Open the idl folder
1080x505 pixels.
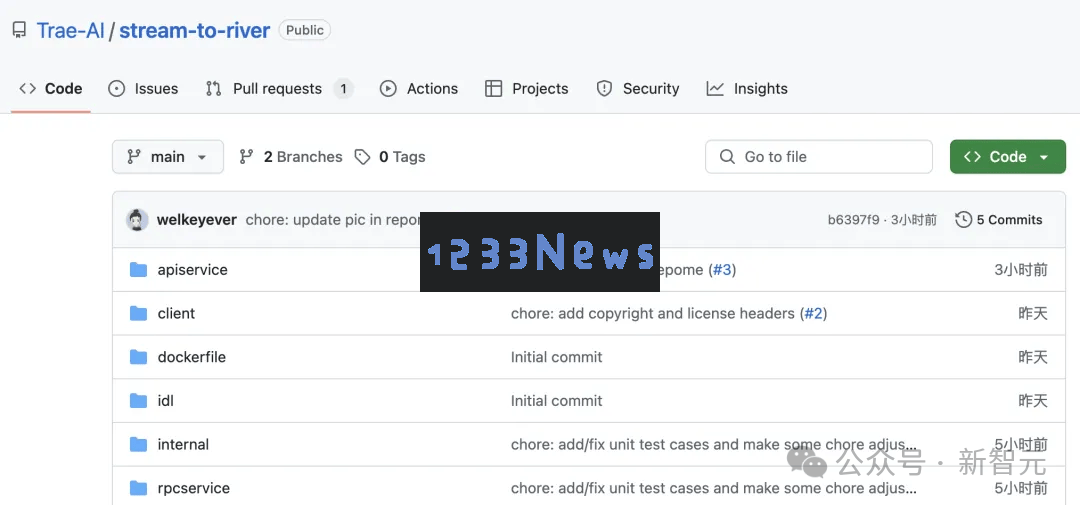click(x=165, y=401)
